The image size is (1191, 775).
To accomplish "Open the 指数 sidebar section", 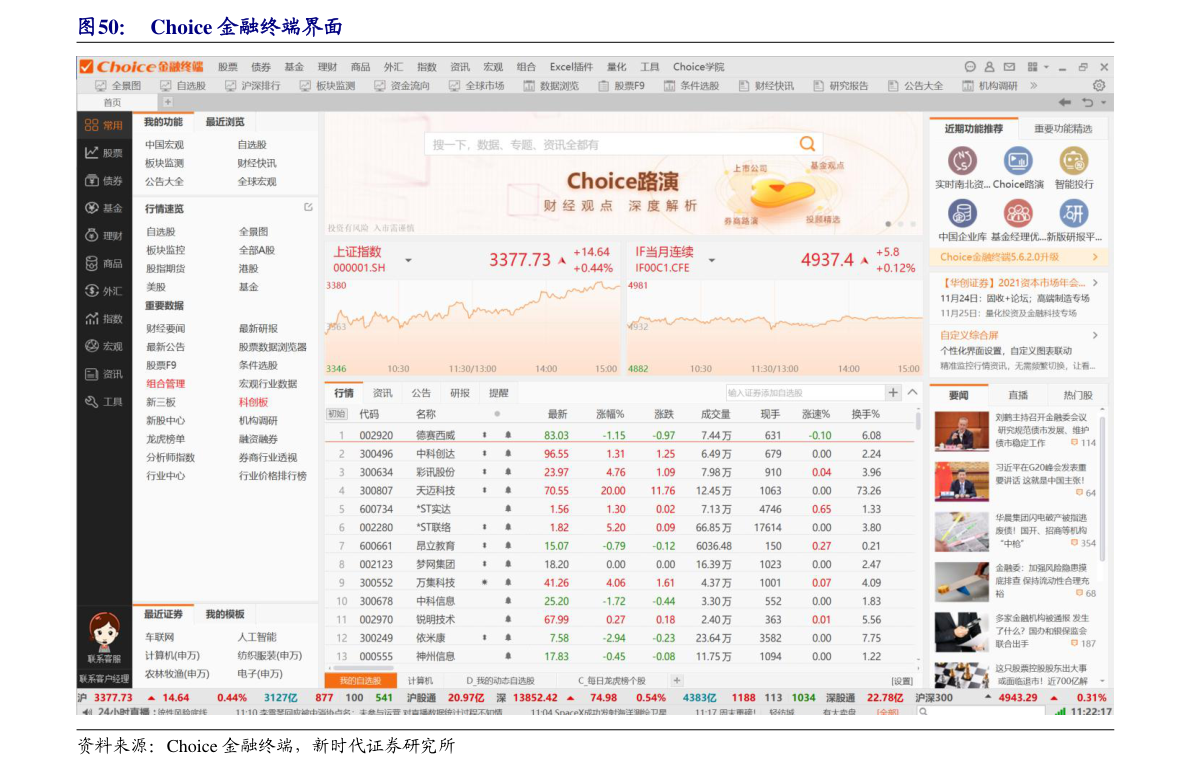I will (x=104, y=318).
